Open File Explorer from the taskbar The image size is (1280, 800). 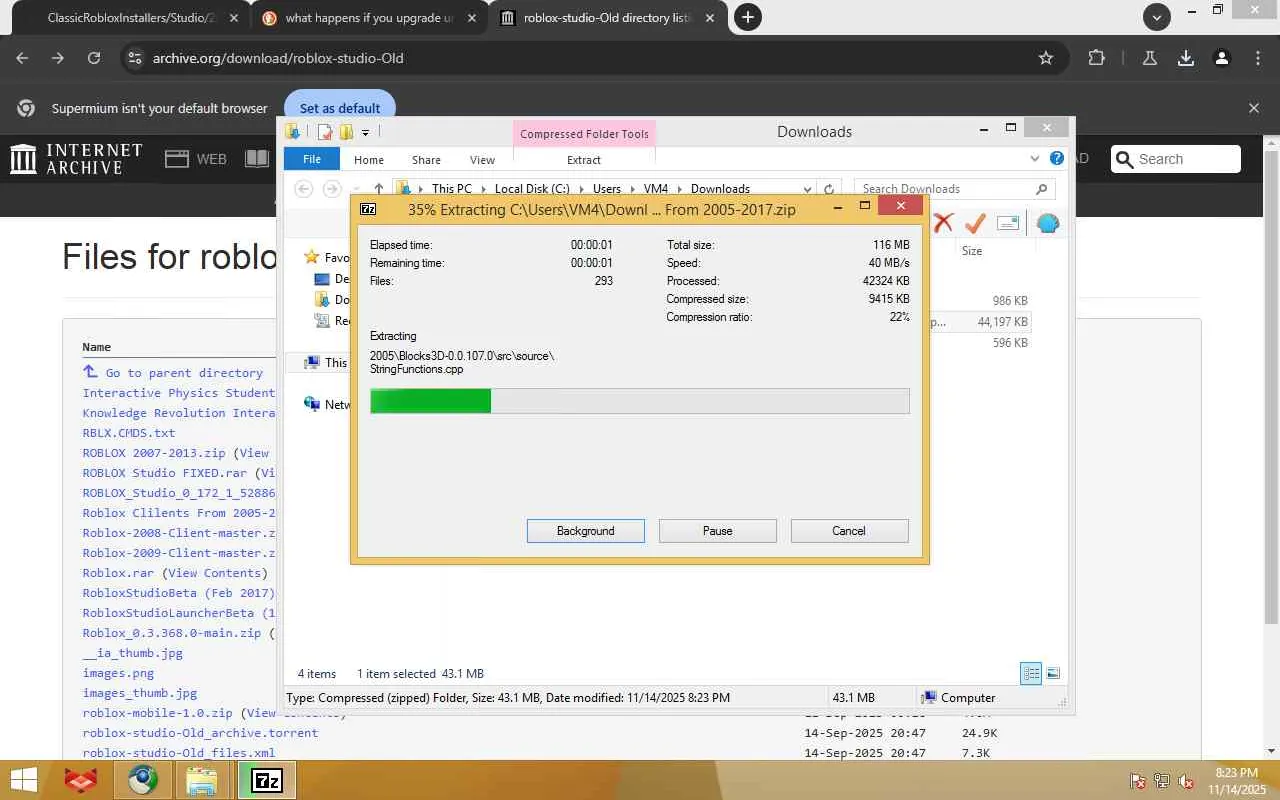(x=202, y=780)
